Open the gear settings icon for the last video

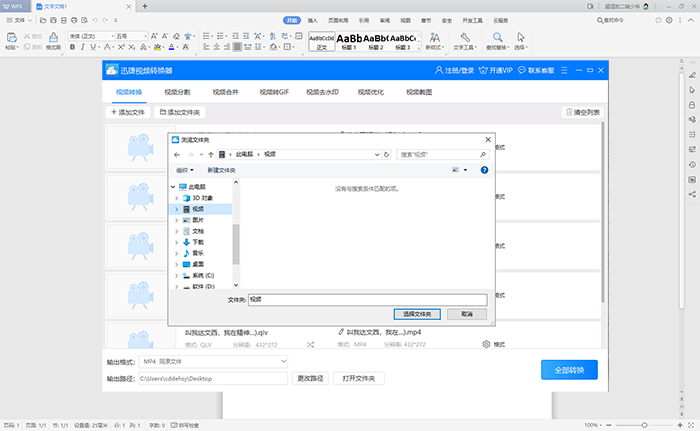pyautogui.click(x=486, y=344)
